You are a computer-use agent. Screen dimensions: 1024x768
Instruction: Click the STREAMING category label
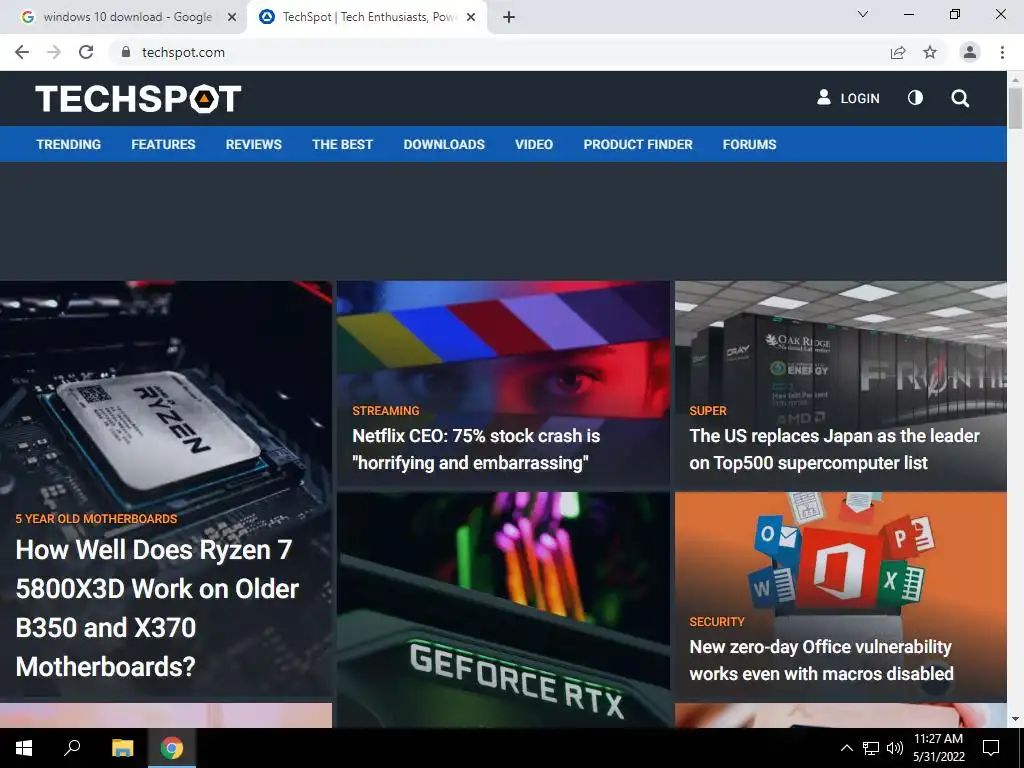coord(385,411)
